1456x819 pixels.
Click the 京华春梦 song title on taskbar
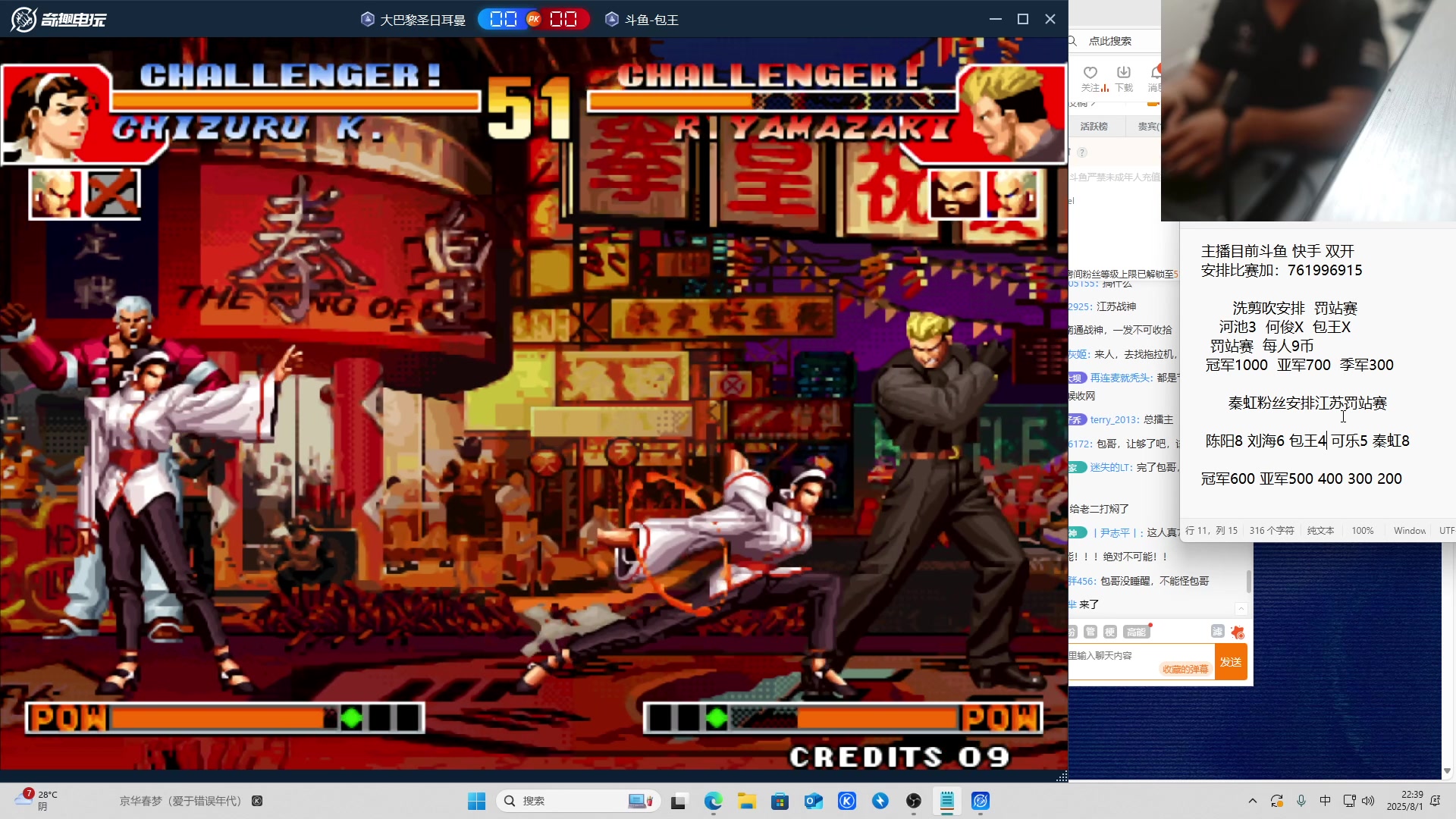click(180, 801)
